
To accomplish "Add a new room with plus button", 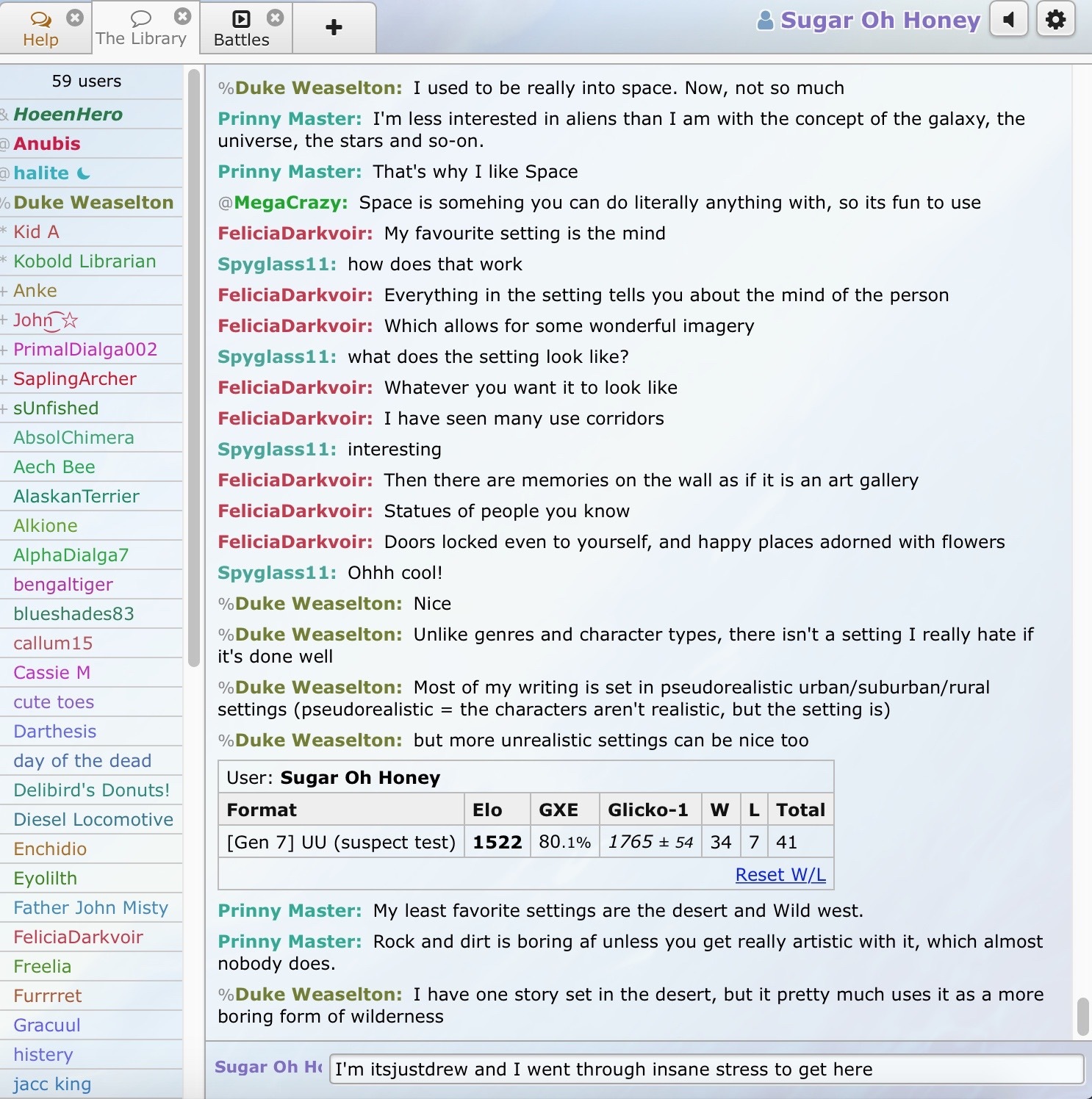I will click(334, 28).
